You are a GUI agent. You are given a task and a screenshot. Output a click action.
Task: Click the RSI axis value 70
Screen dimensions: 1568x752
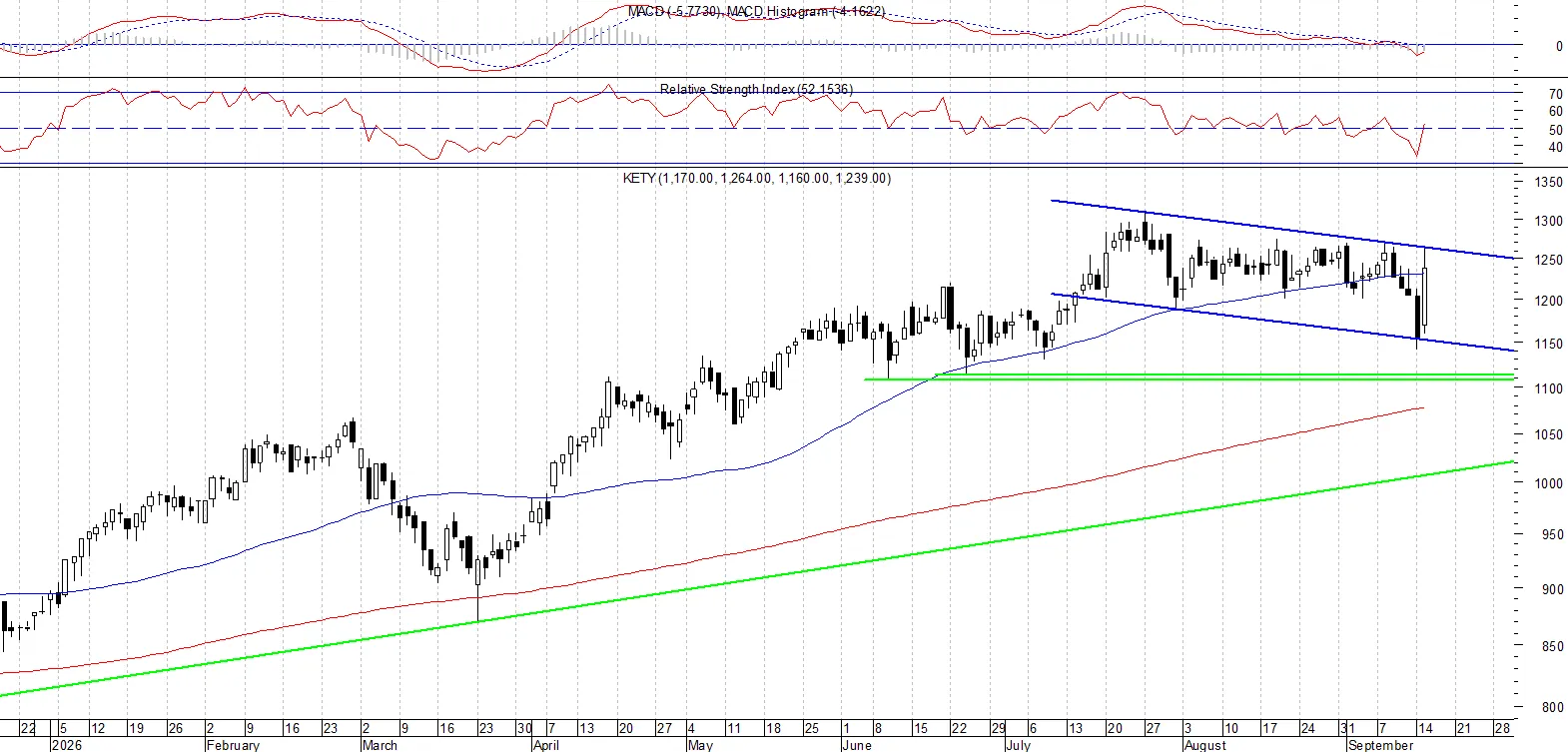tap(1556, 95)
